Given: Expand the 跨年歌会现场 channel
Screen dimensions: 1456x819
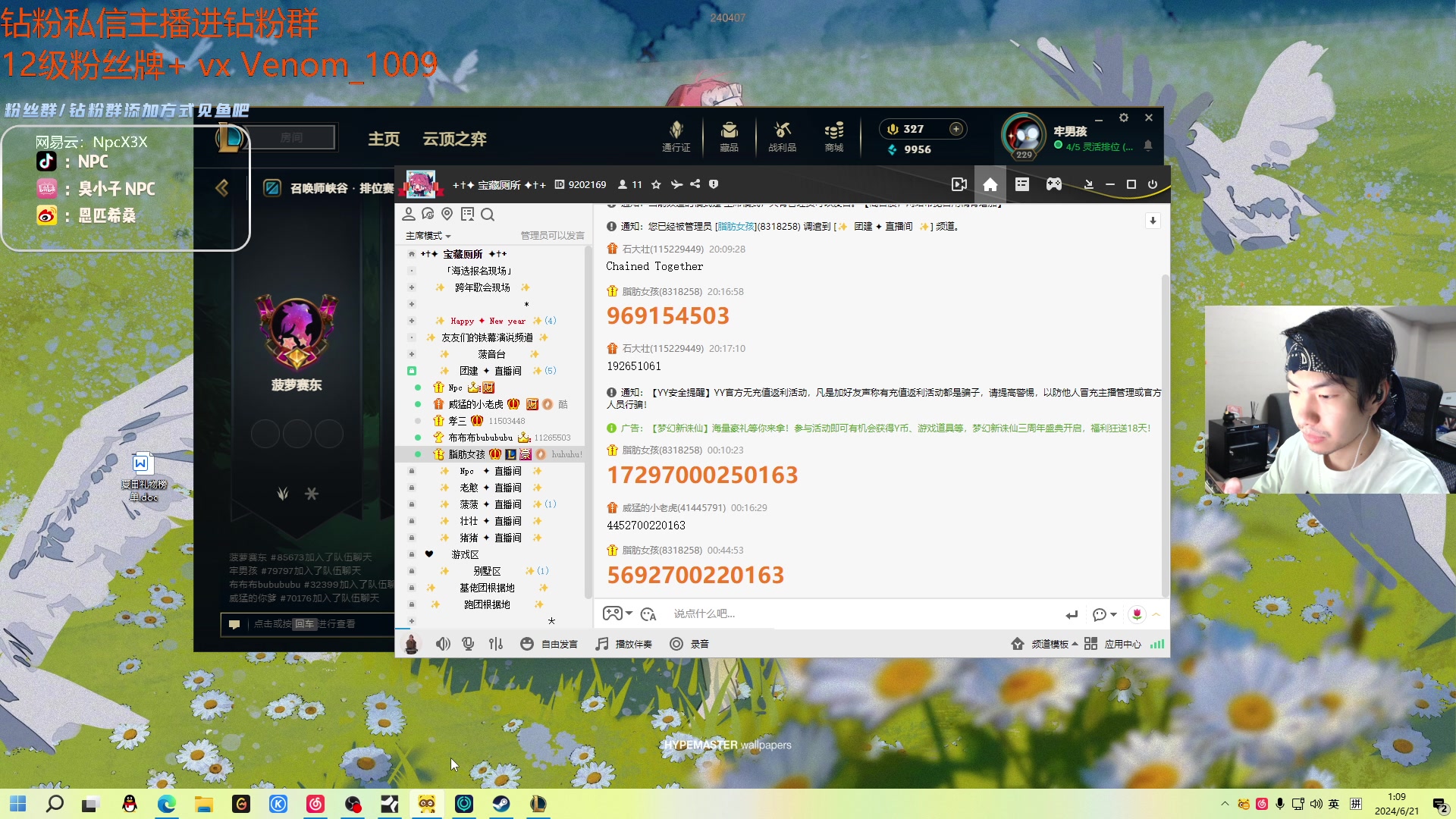Looking at the screenshot, I should click(412, 287).
